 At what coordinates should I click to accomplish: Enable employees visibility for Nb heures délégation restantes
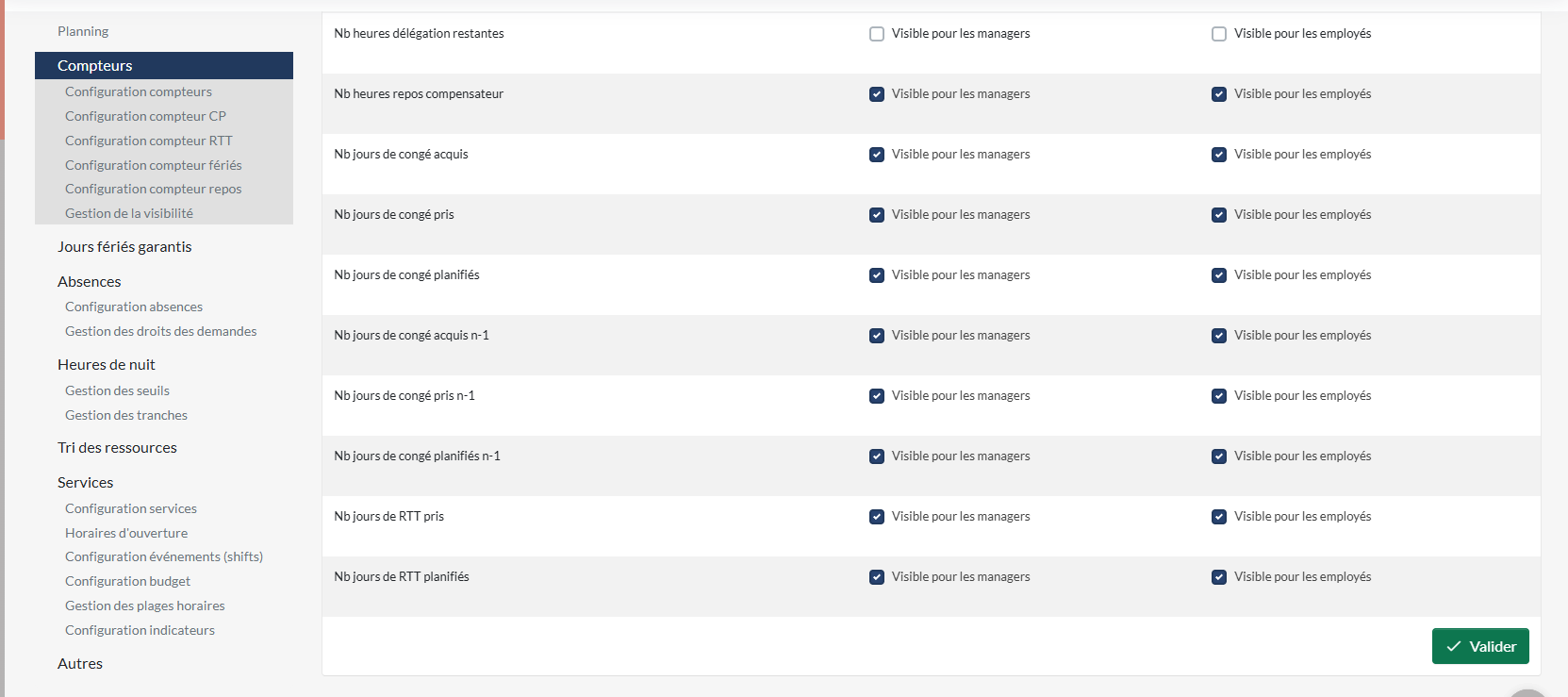pyautogui.click(x=1219, y=34)
